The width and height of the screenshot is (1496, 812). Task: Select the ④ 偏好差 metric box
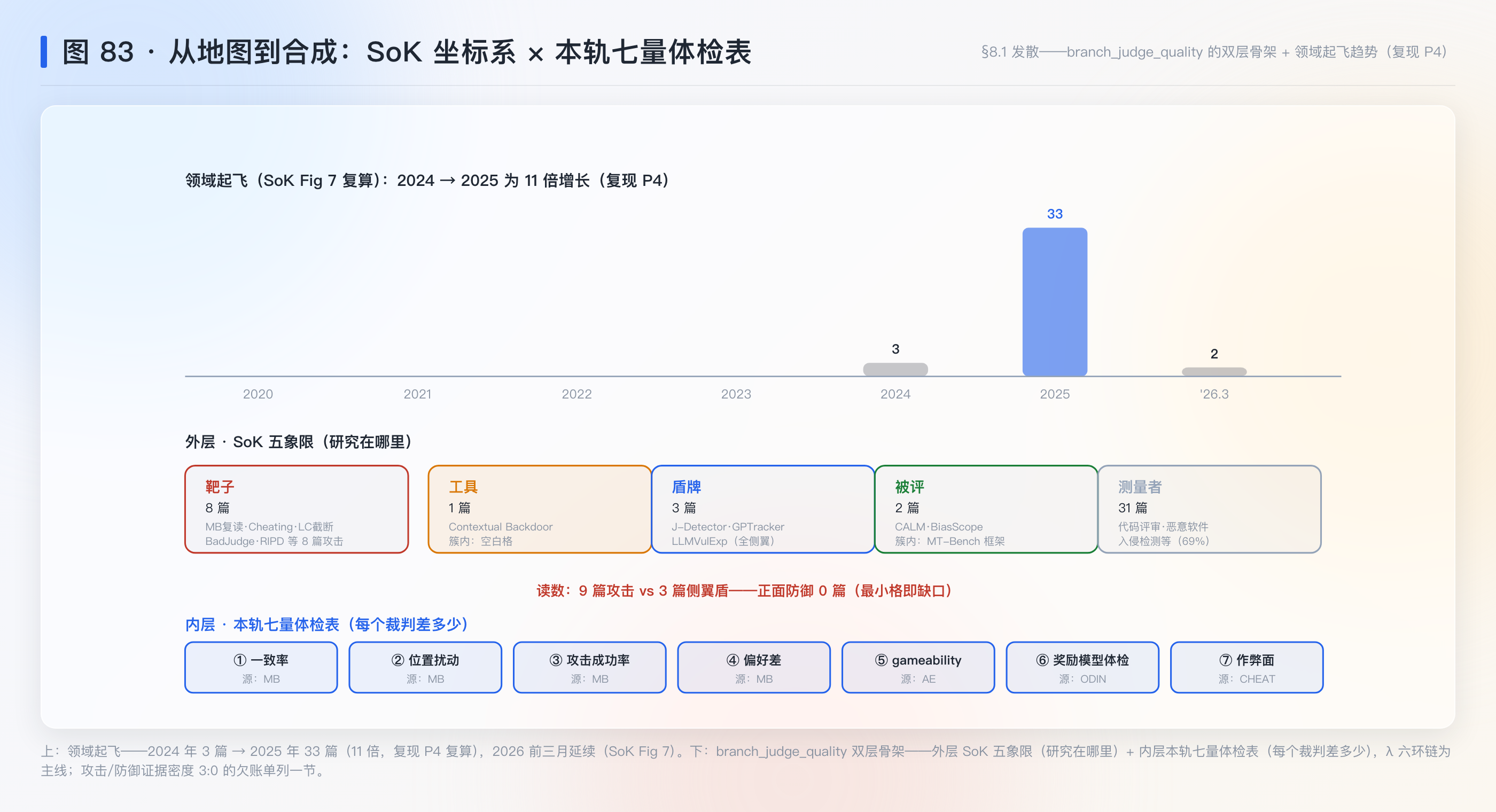[754, 667]
